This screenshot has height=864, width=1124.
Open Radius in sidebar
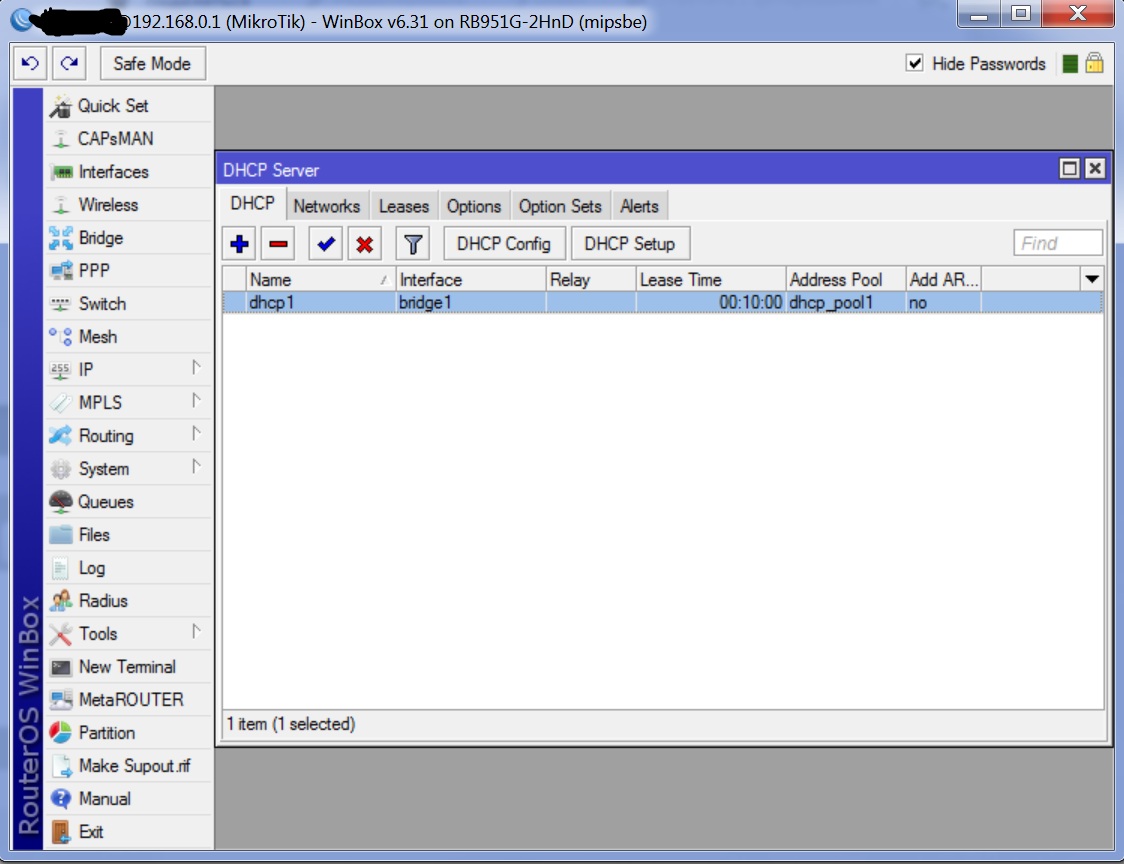pos(128,601)
